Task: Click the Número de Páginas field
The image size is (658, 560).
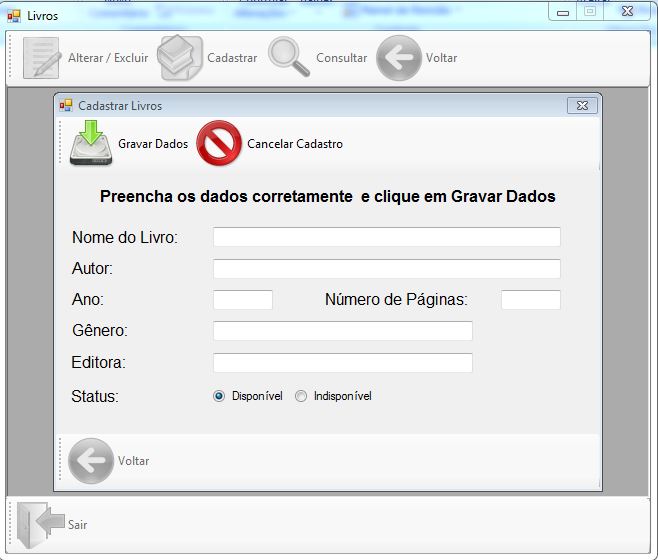Action: (530, 300)
